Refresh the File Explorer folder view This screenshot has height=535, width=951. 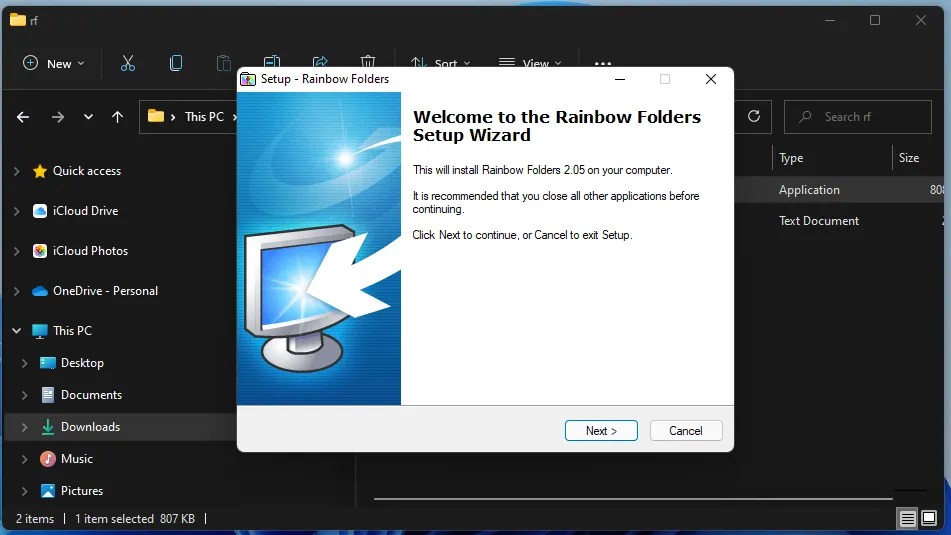[x=754, y=116]
